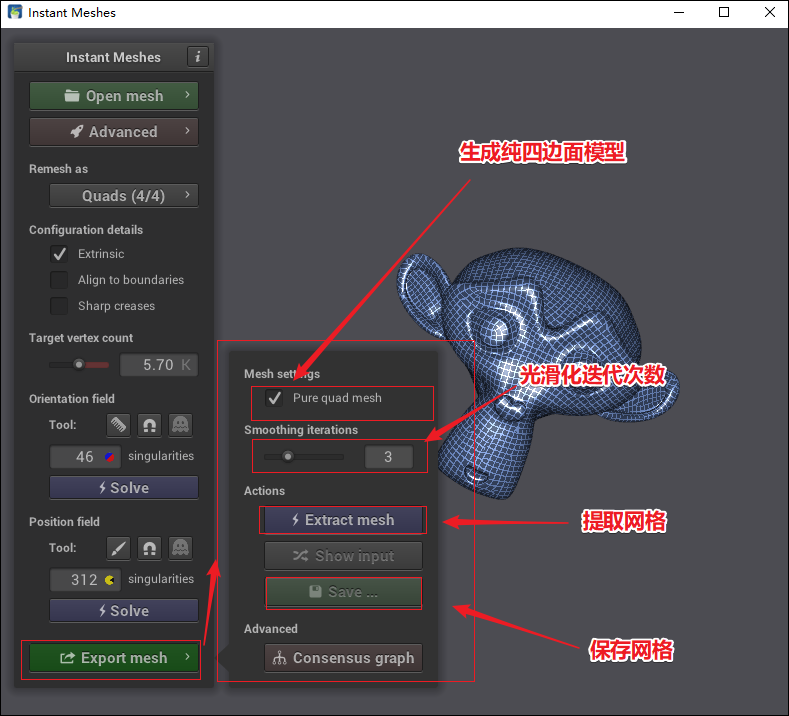This screenshot has height=716, width=789.
Task: Click the Save ... button
Action: (344, 592)
